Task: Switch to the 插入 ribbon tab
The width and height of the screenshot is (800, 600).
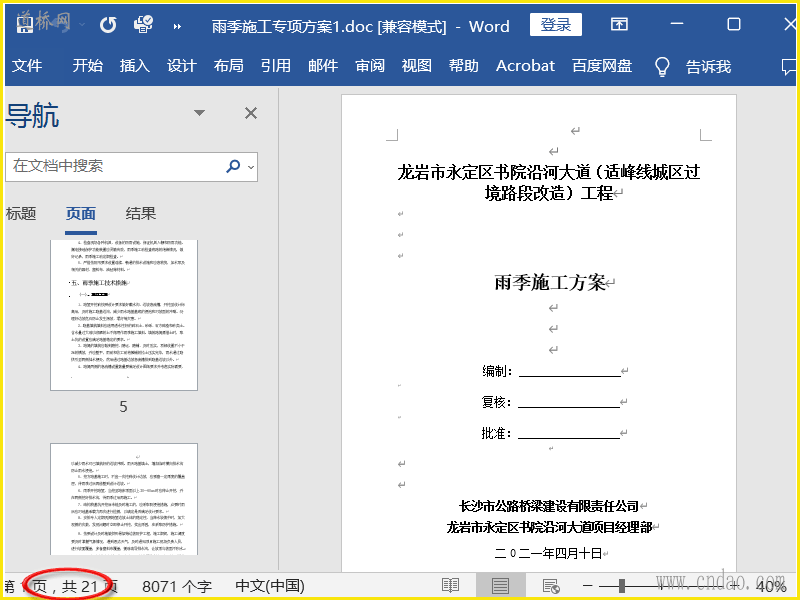Action: 135,66
